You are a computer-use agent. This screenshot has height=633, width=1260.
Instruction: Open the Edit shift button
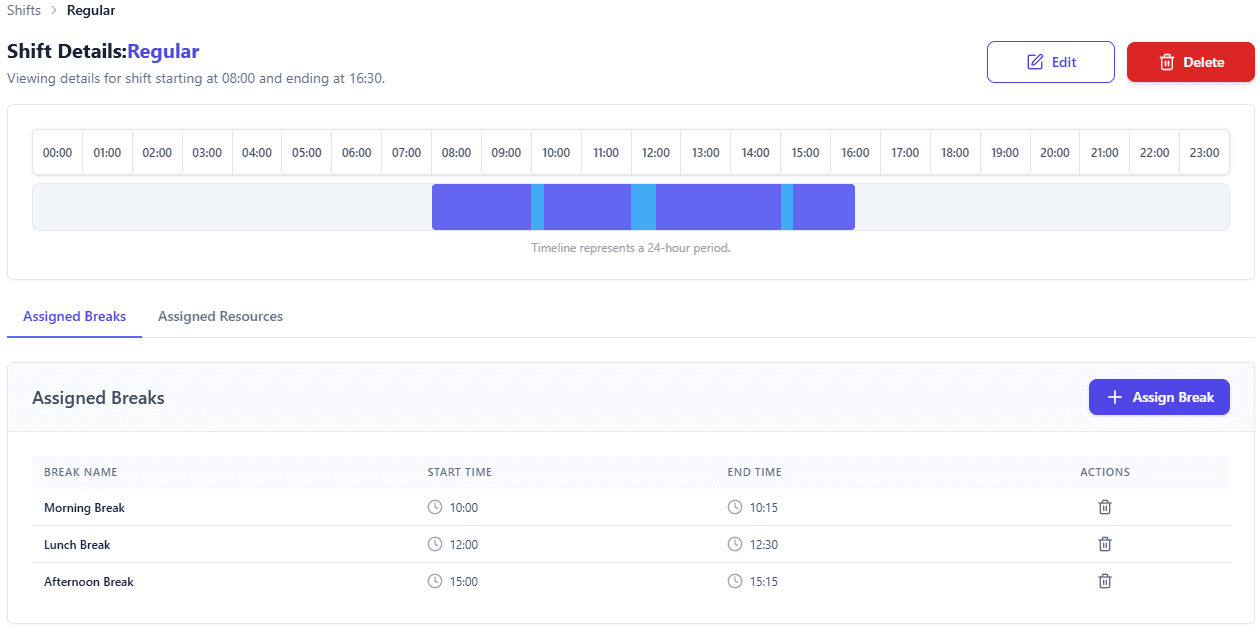(1050, 62)
